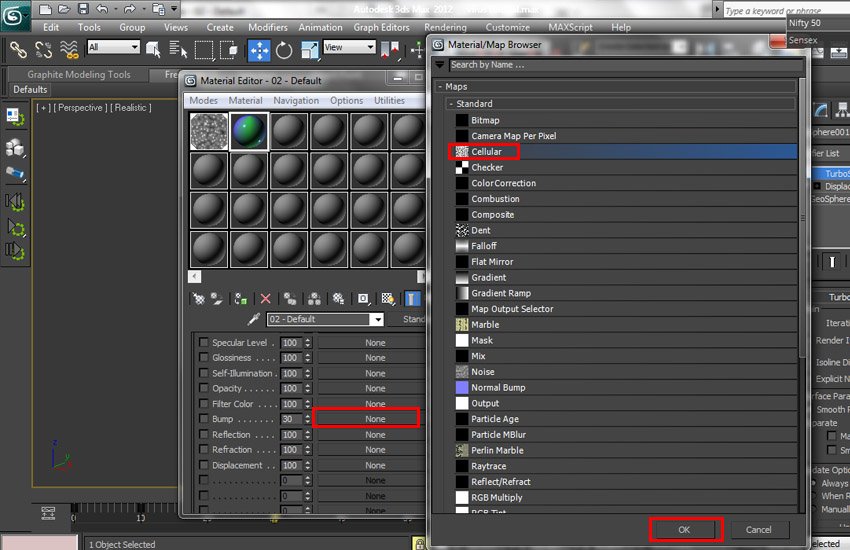Collapse the Standard maps group
This screenshot has height=550, width=850.
pos(451,104)
